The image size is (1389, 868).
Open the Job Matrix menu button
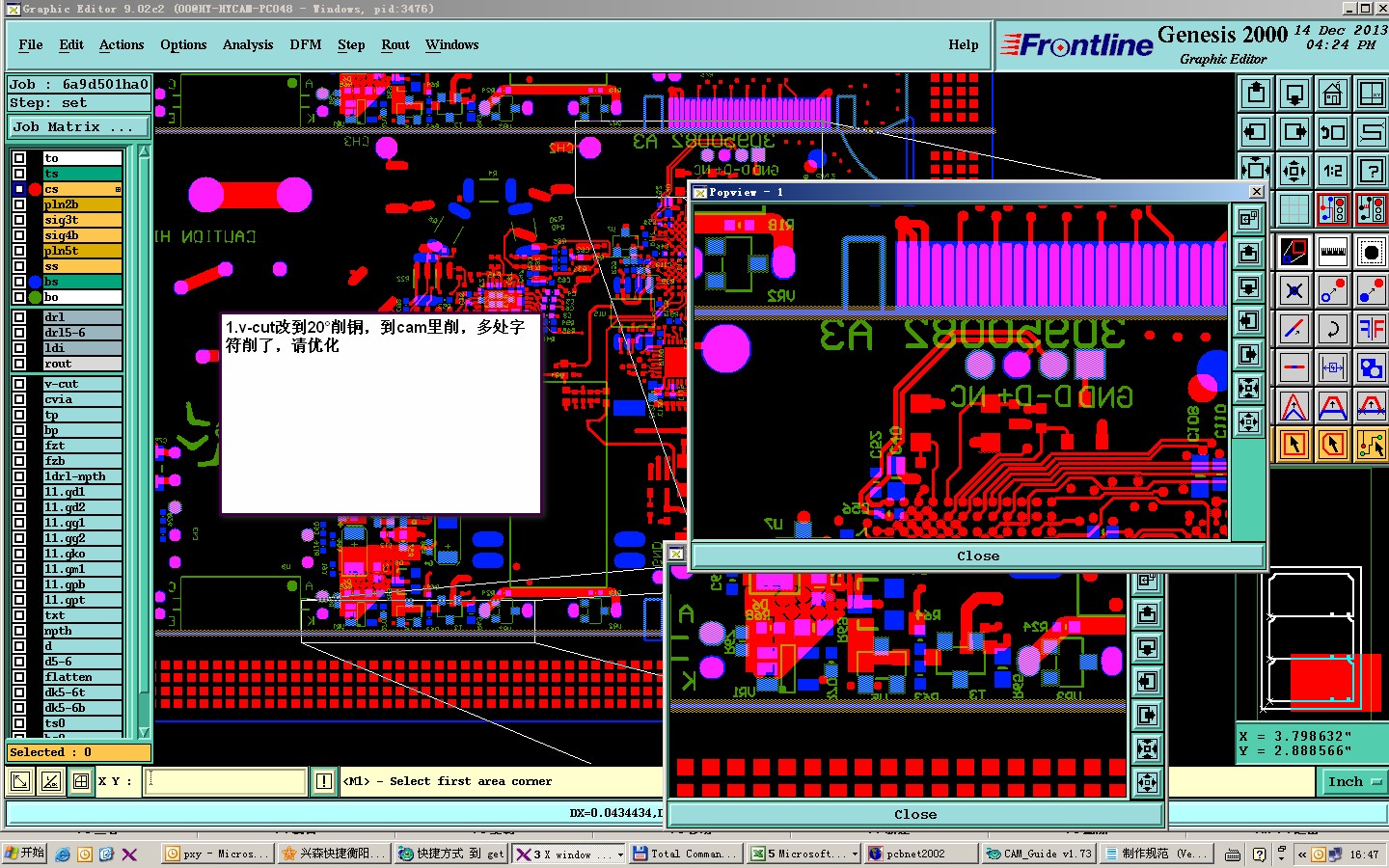(x=79, y=127)
